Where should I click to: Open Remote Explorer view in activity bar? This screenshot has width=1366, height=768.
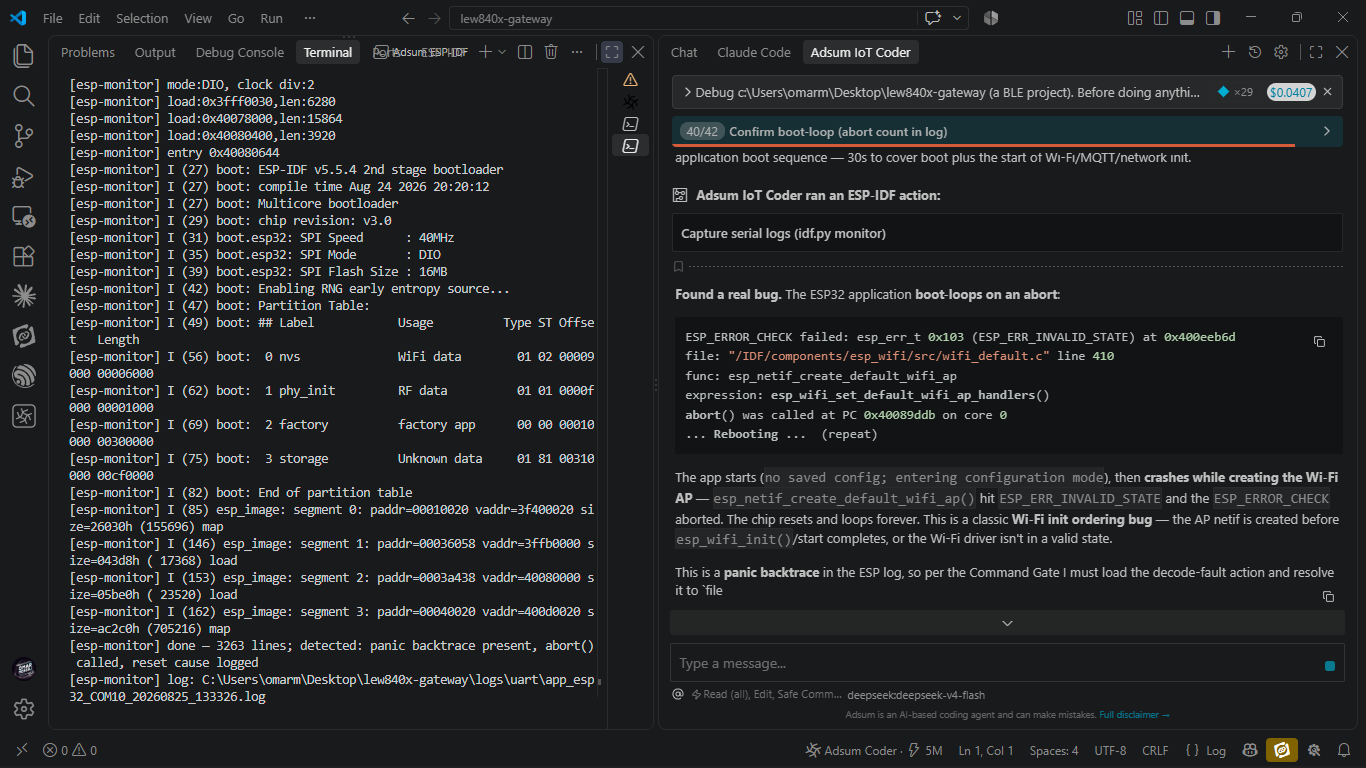(24, 216)
